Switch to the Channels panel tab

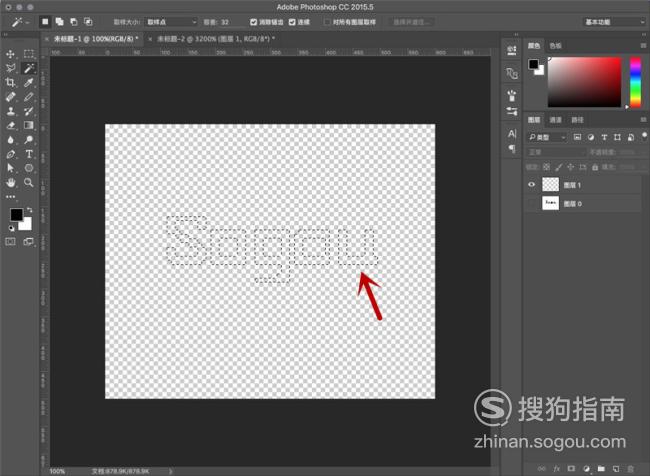tap(555, 120)
